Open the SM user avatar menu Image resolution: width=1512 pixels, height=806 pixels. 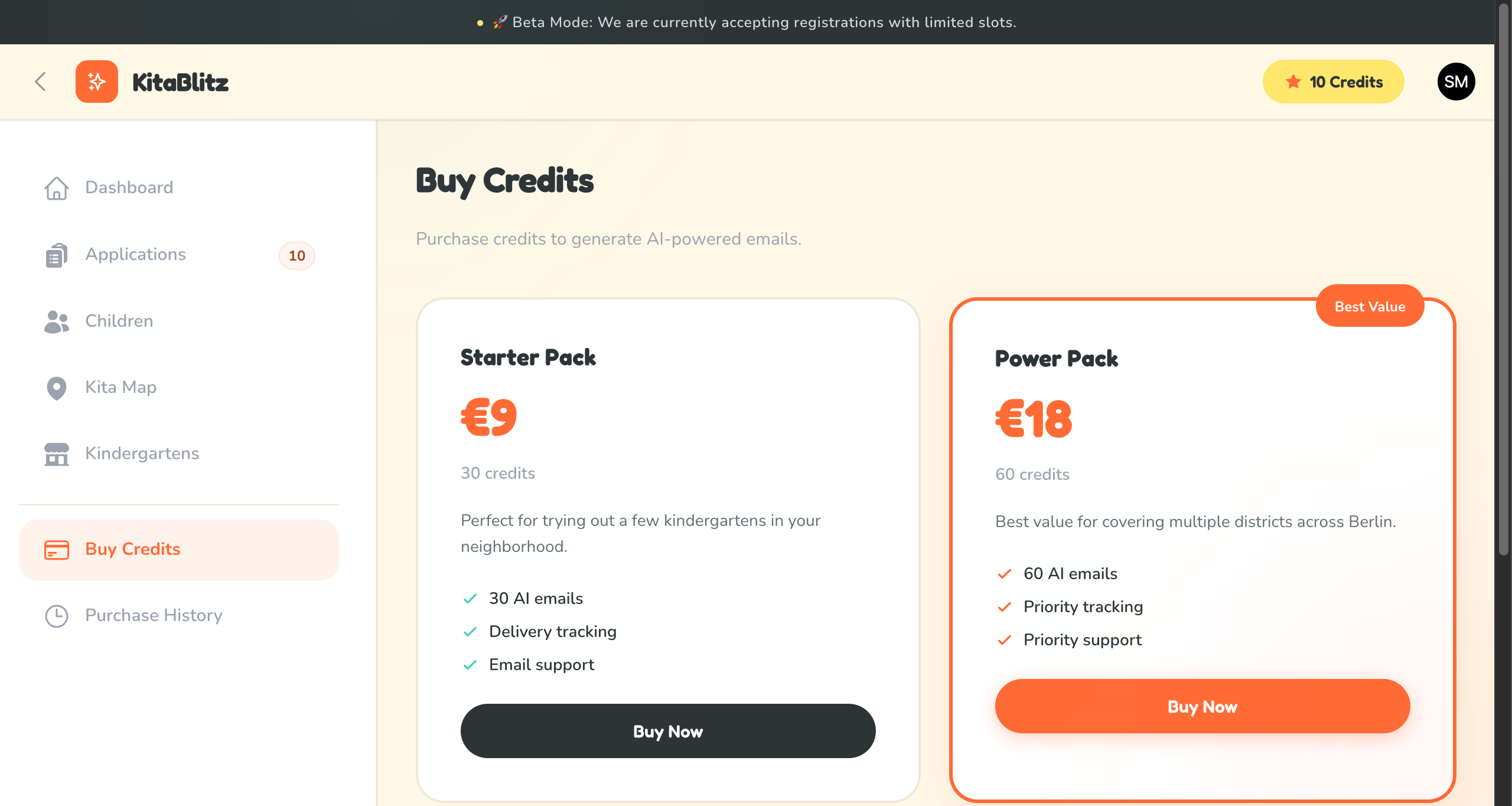(1456, 82)
